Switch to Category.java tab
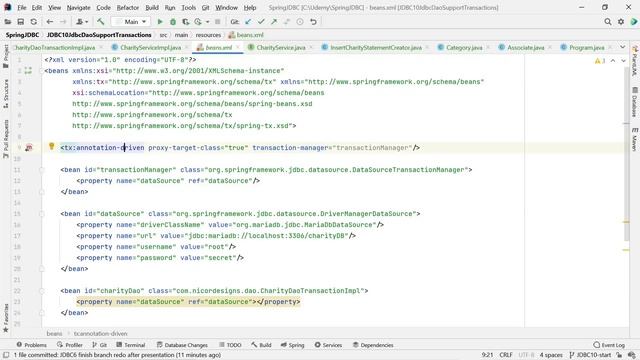Viewport: 640px width, 360px height. click(464, 47)
